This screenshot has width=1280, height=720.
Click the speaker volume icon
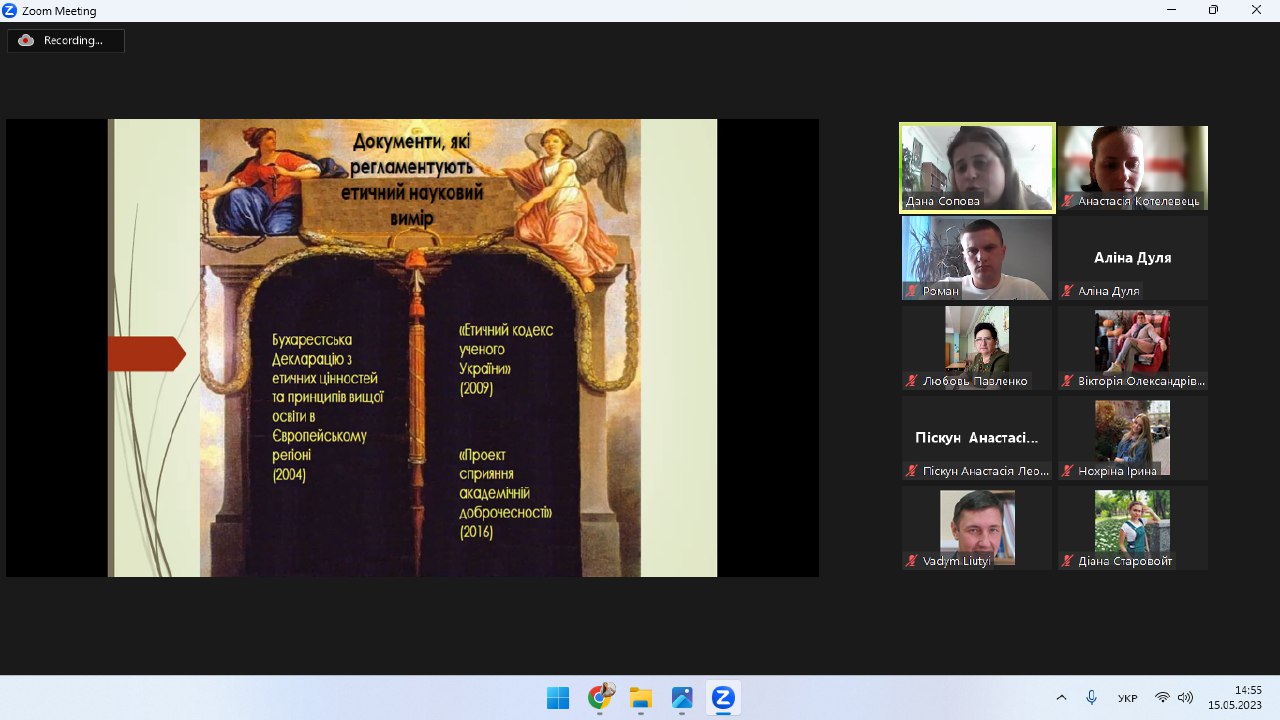(1186, 698)
